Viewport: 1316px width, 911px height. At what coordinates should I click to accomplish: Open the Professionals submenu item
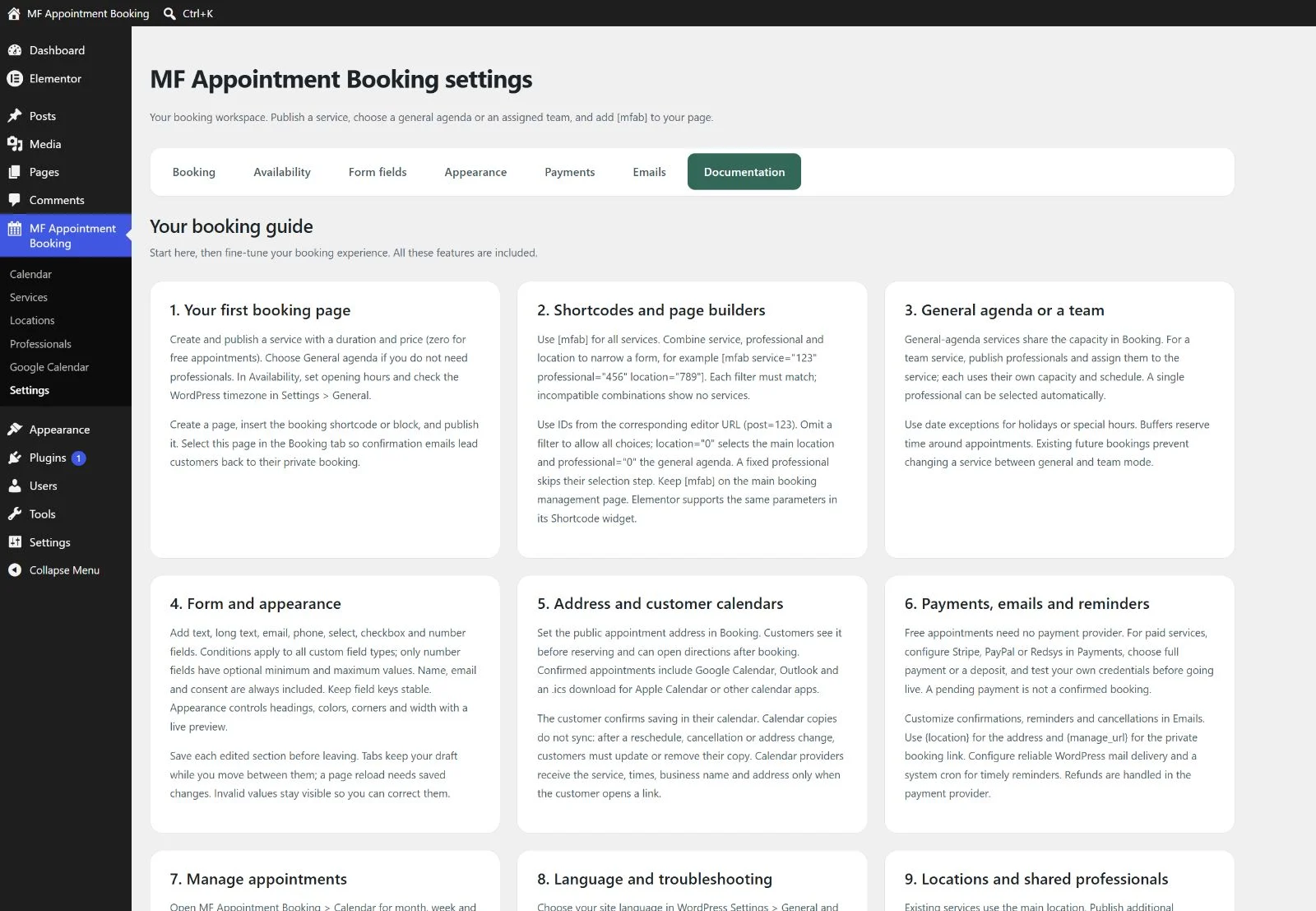(40, 344)
